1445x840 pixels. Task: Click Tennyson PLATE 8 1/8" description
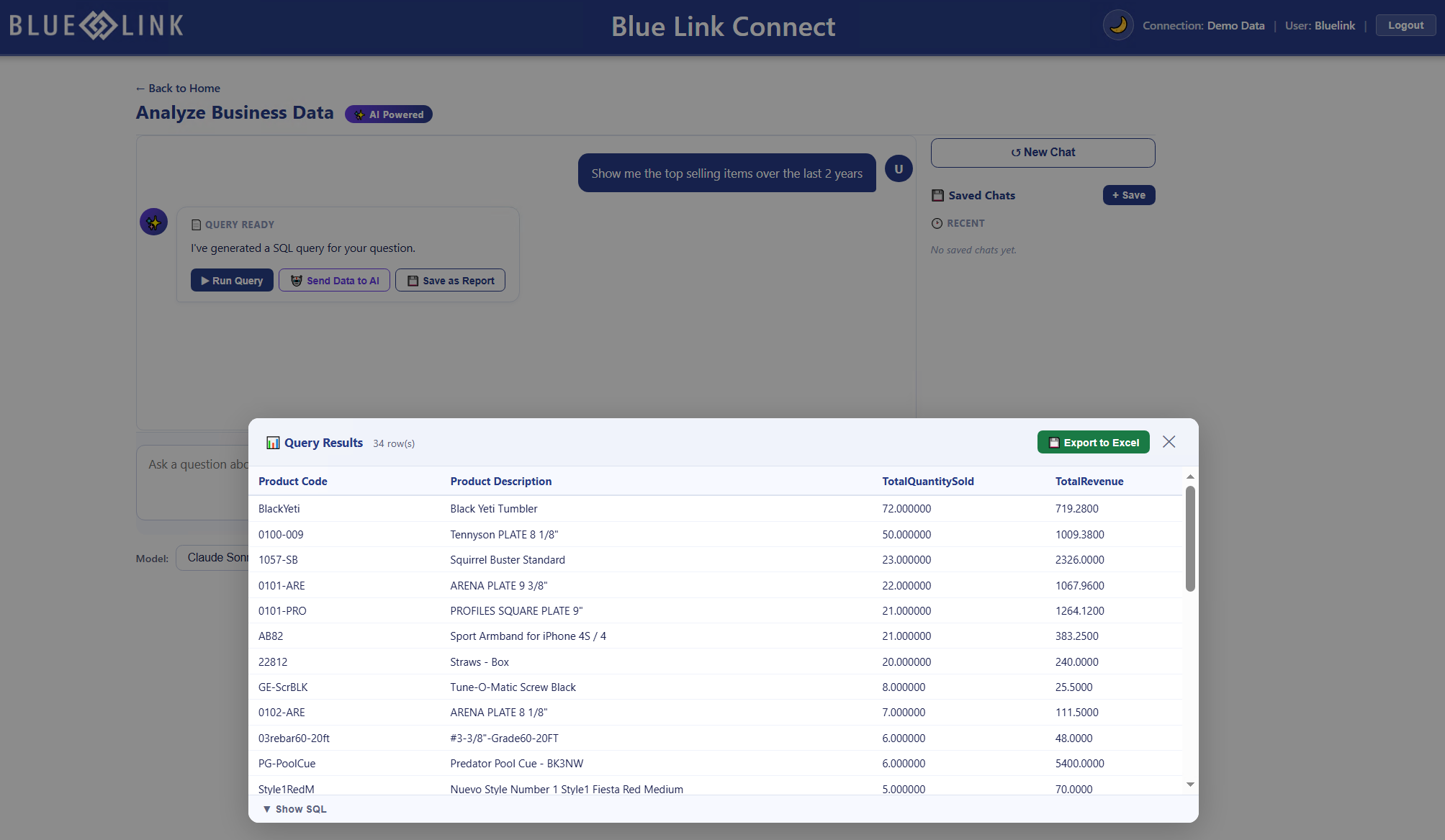coord(504,535)
